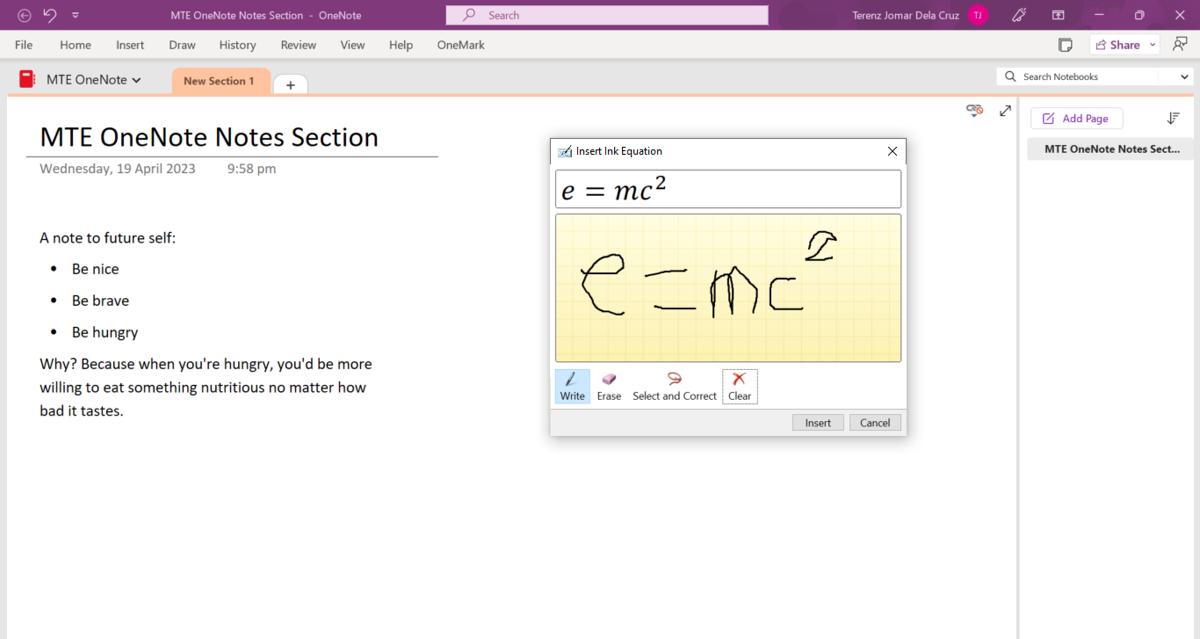Screen dimensions: 1200x639
Task: Open the Search Notebooks dropdown arrow
Action: click(1184, 76)
